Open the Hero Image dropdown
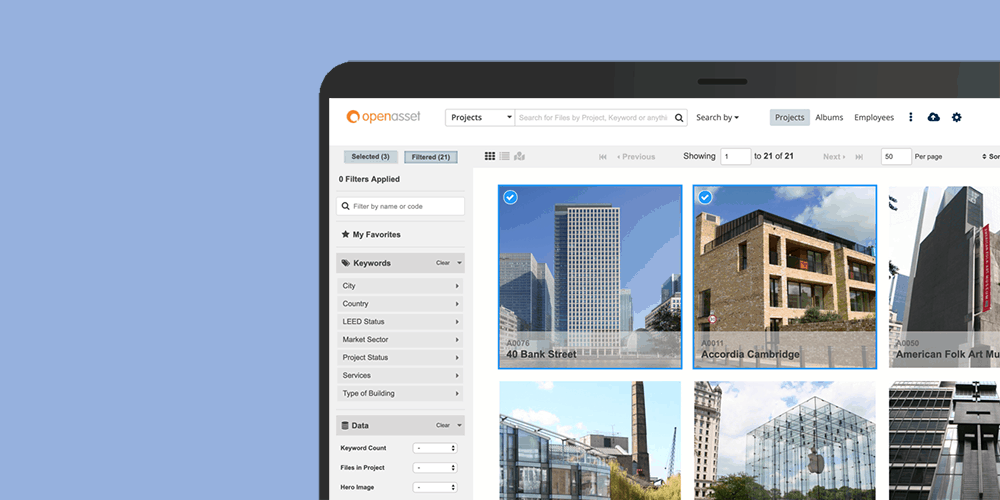 [435, 487]
